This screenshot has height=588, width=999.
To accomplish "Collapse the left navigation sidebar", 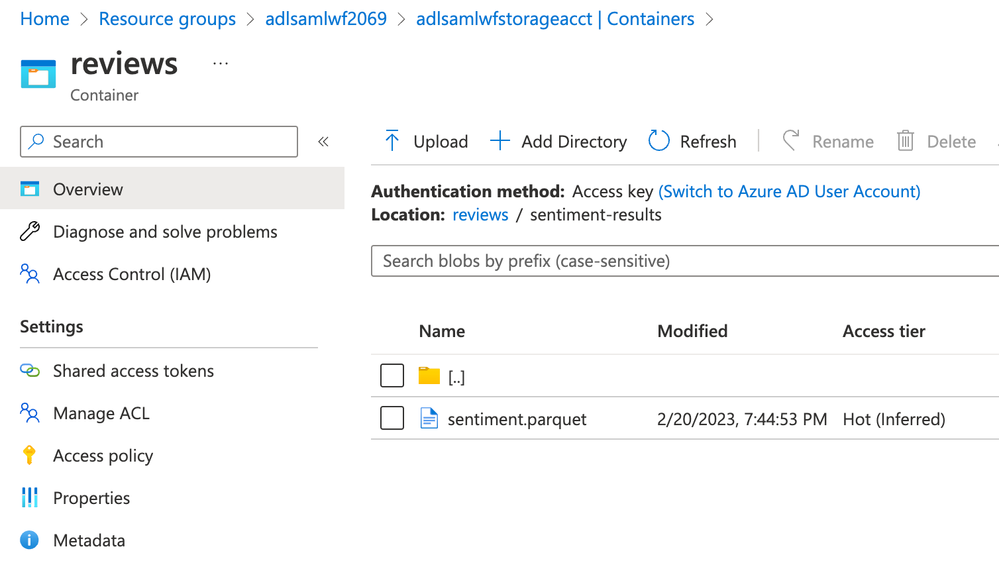I will point(323,142).
